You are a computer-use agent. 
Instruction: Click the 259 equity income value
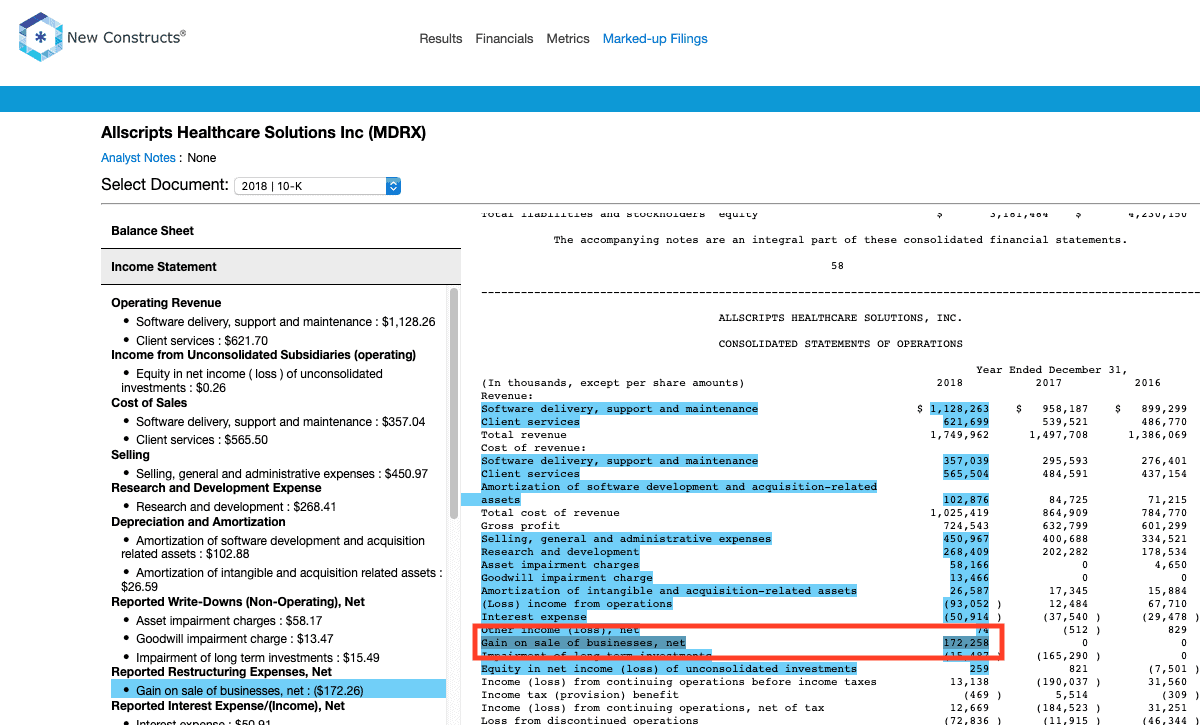(979, 669)
